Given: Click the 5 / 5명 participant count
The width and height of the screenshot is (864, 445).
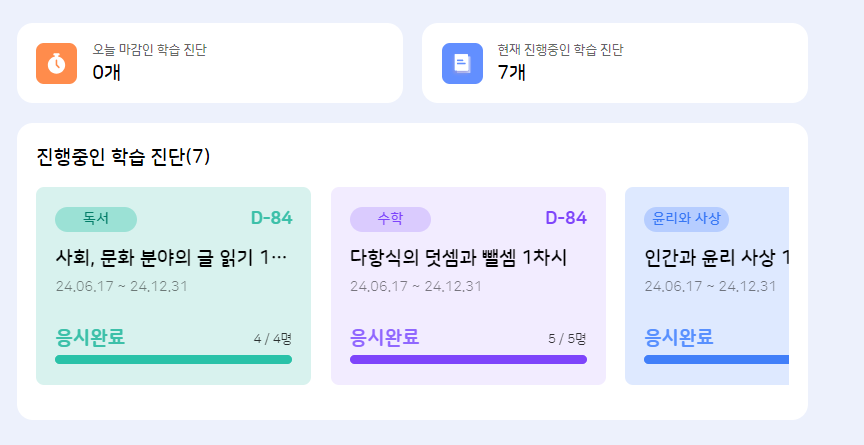Looking at the screenshot, I should (x=567, y=339).
